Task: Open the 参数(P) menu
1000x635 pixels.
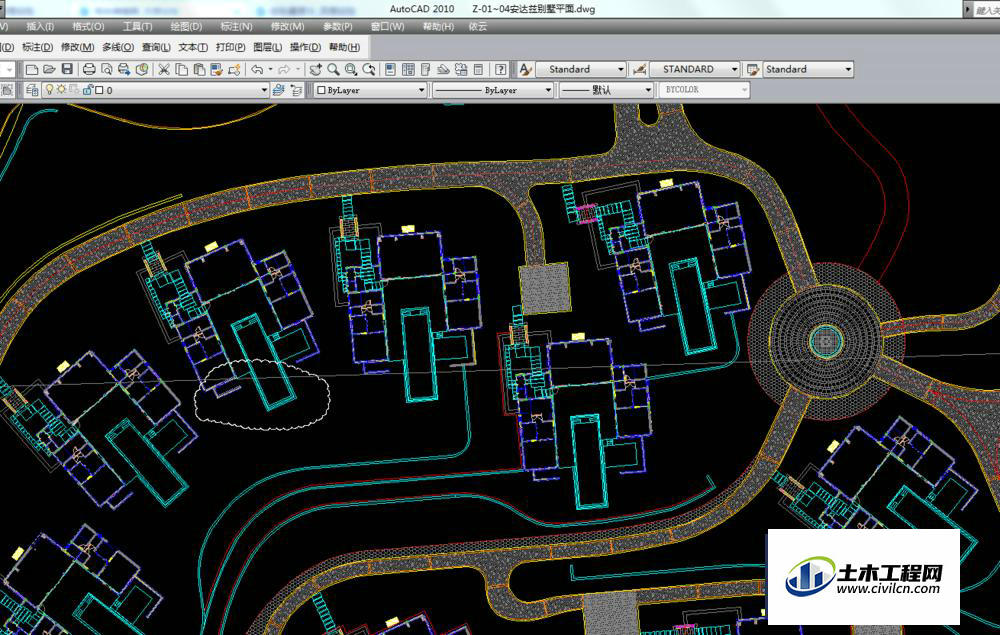Action: tap(337, 27)
